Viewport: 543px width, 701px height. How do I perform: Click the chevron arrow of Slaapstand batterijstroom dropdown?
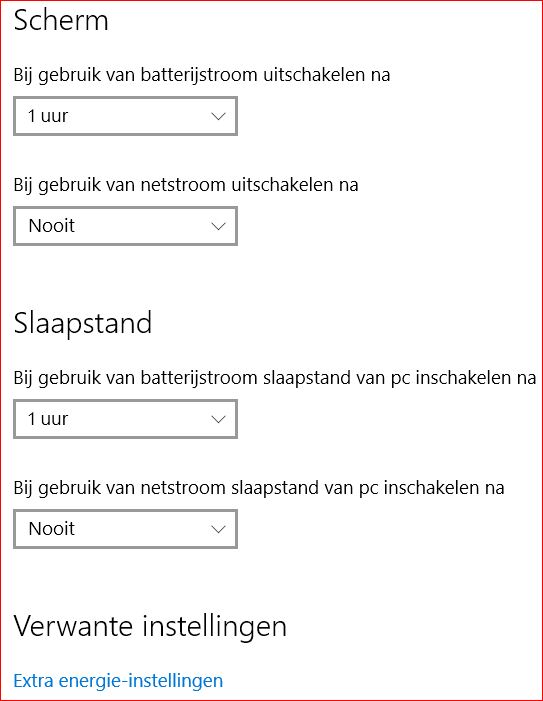218,420
